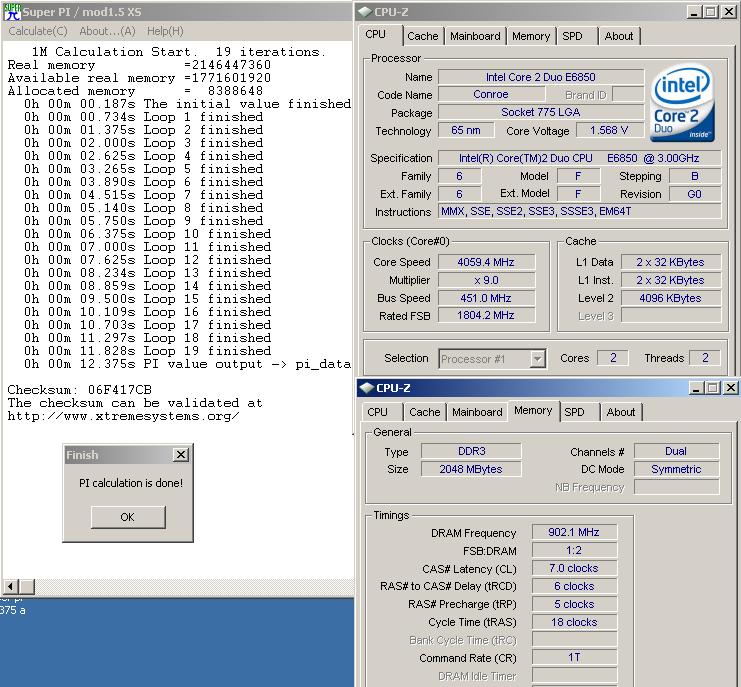Viewport: 741px width, 687px height.
Task: Click the 'Symmetric' DC mode value
Action: tap(676, 469)
